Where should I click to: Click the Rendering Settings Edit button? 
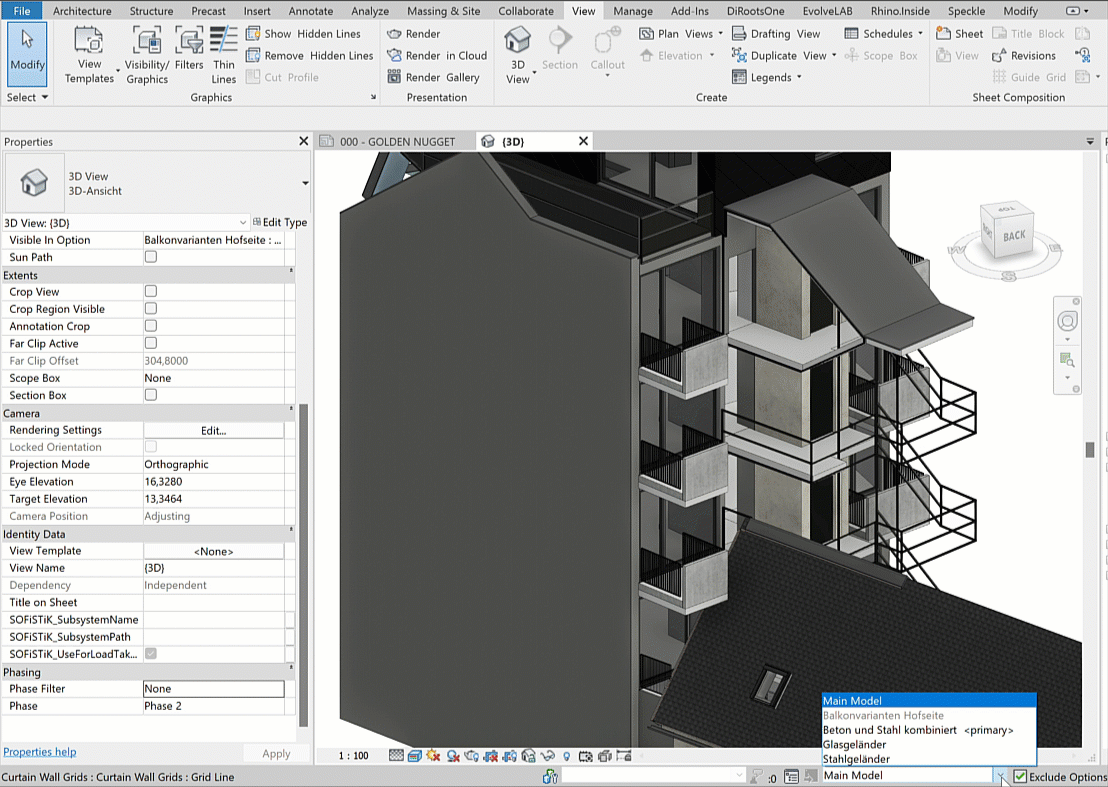click(213, 430)
